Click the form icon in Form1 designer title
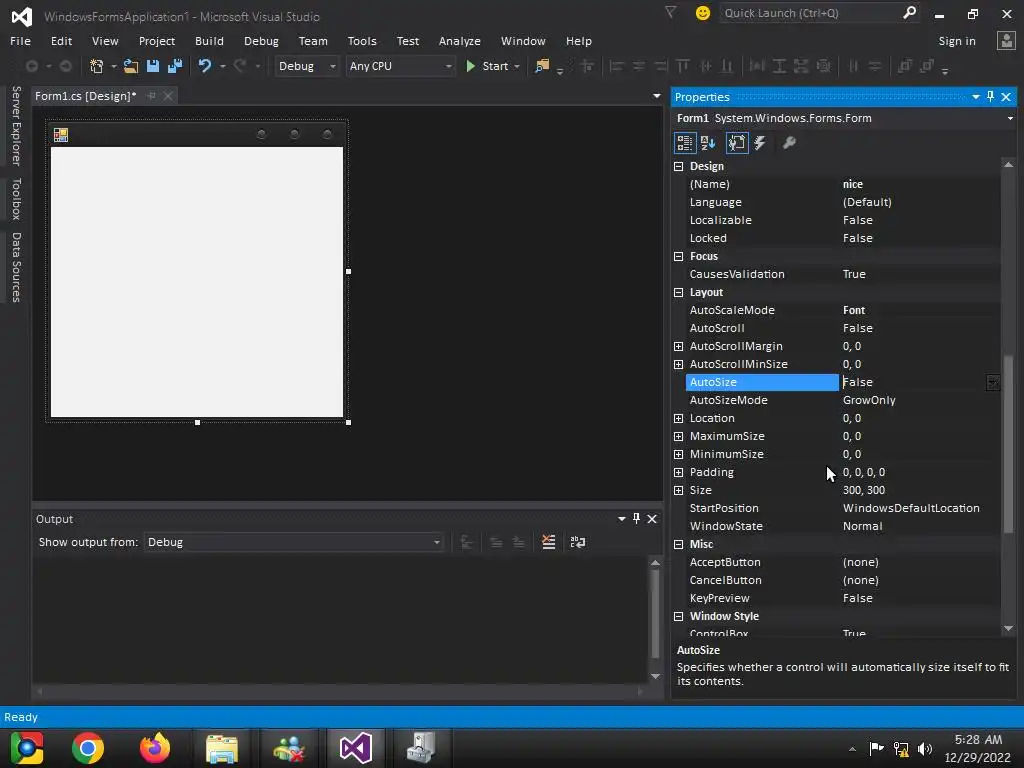The height and width of the screenshot is (768, 1024). coord(61,135)
